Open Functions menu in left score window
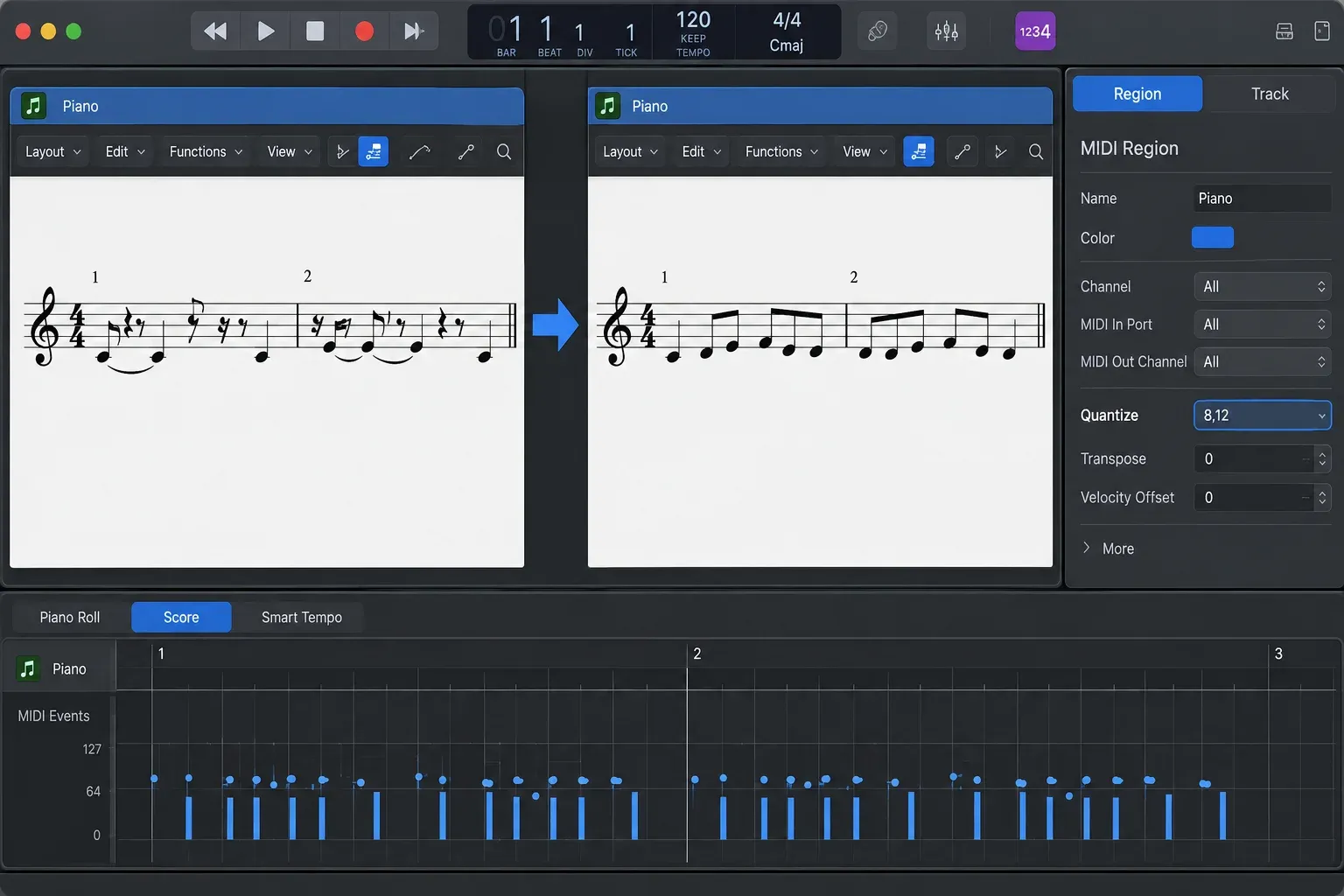The height and width of the screenshot is (896, 1344). click(x=206, y=151)
